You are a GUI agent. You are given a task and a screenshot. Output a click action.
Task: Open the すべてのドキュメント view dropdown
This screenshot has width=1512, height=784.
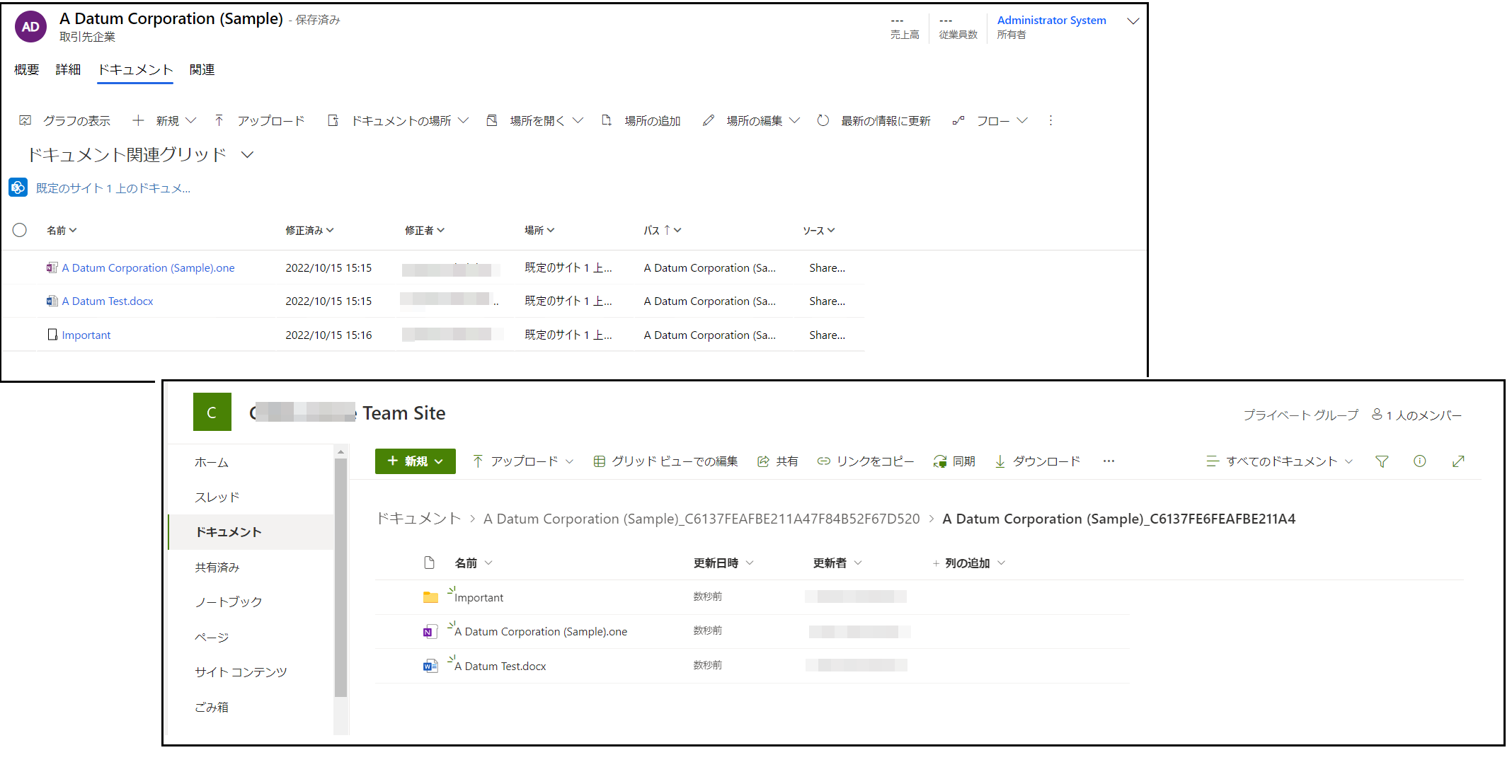(1280, 461)
